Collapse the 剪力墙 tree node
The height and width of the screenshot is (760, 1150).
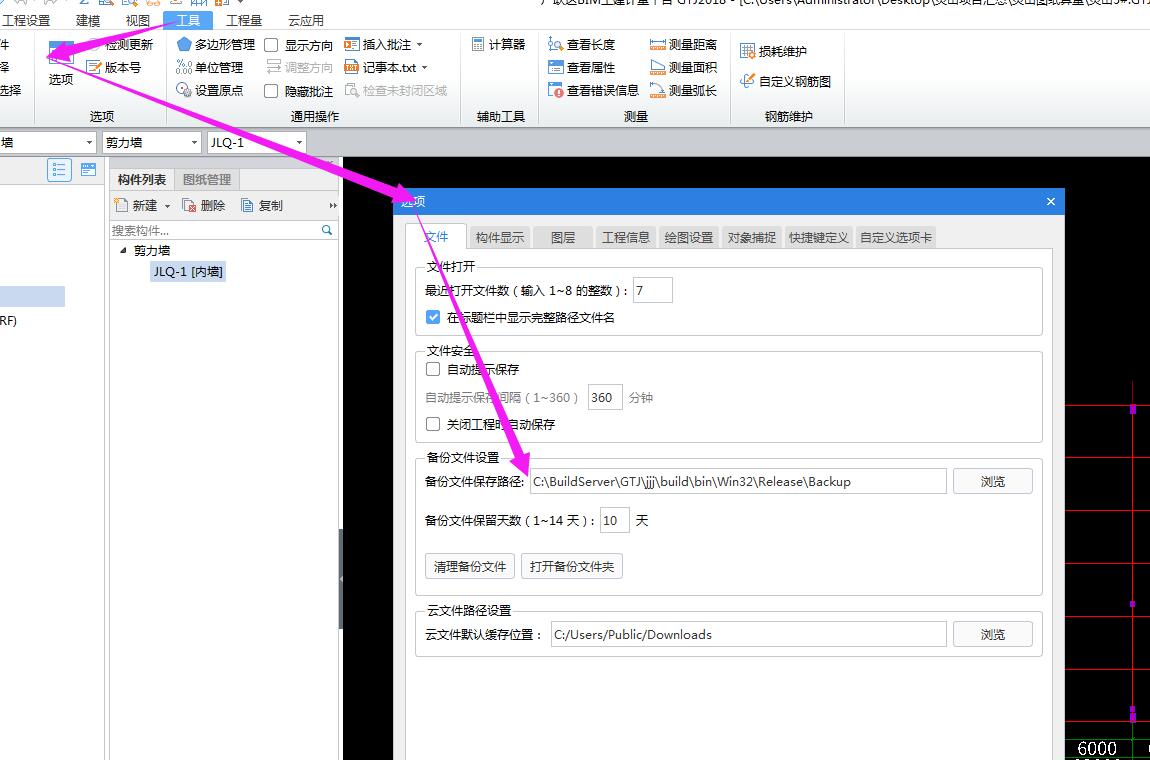[x=122, y=250]
